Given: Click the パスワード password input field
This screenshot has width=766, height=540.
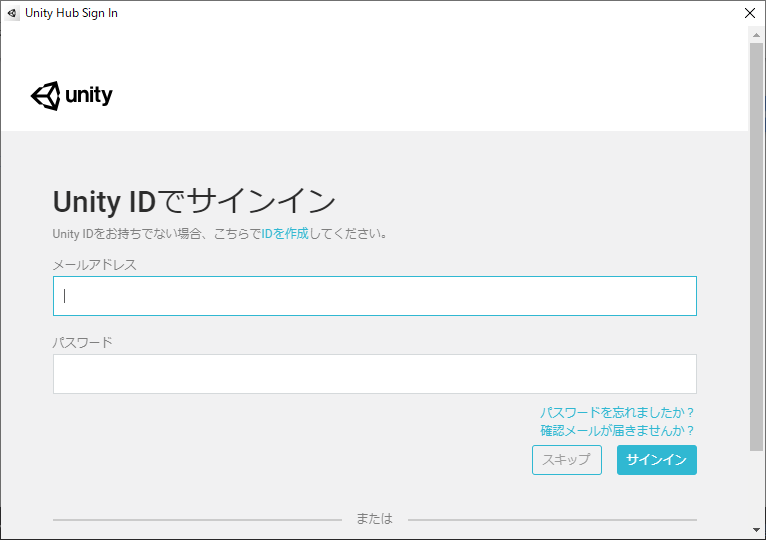Looking at the screenshot, I should coord(375,374).
